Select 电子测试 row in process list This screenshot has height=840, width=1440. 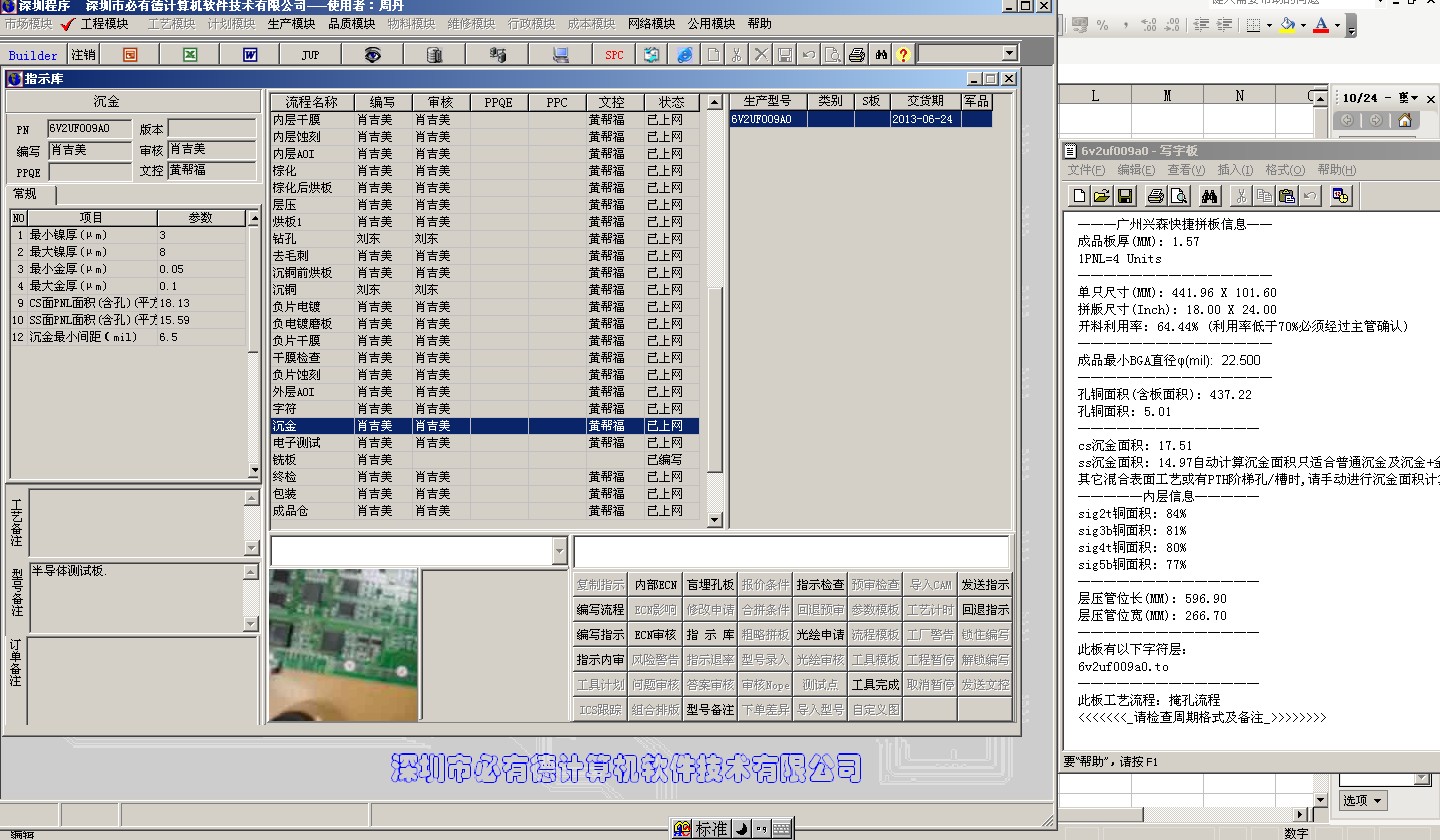pos(484,443)
